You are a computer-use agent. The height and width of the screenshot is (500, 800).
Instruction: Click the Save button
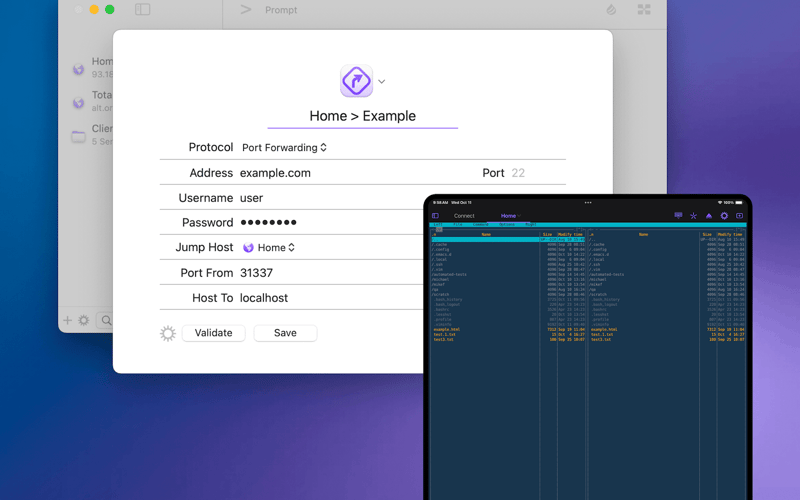click(285, 333)
